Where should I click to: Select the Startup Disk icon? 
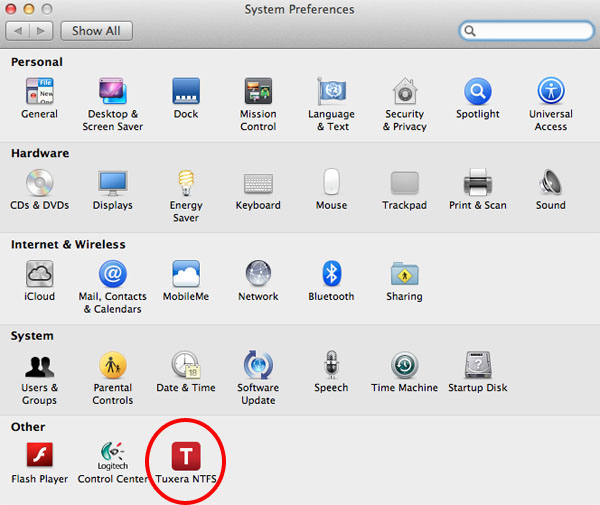coord(477,365)
